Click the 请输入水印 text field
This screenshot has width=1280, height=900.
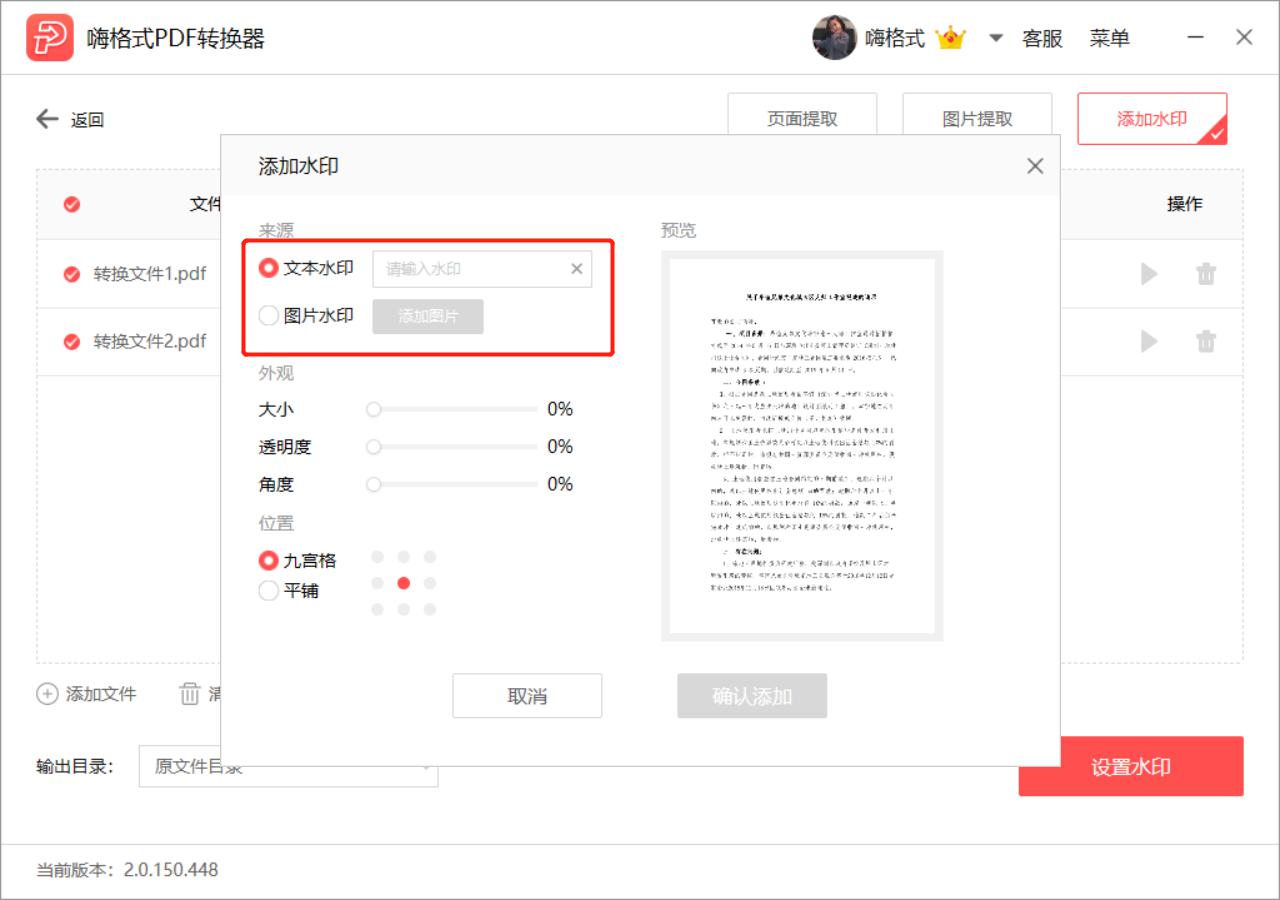(482, 269)
